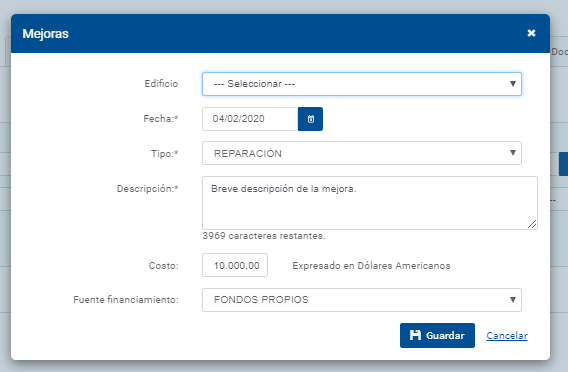Click the Tipo field label
Screen dimensions: 568x372
click(x=164, y=154)
